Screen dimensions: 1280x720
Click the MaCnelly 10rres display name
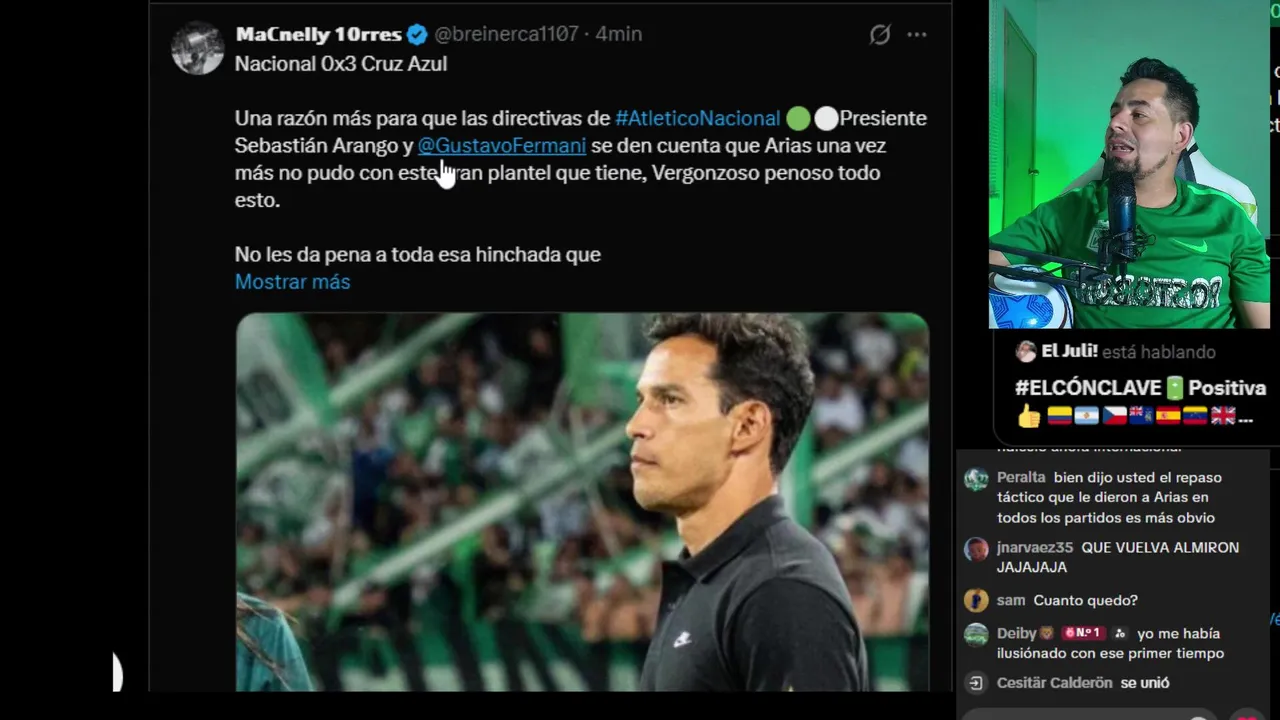point(318,34)
